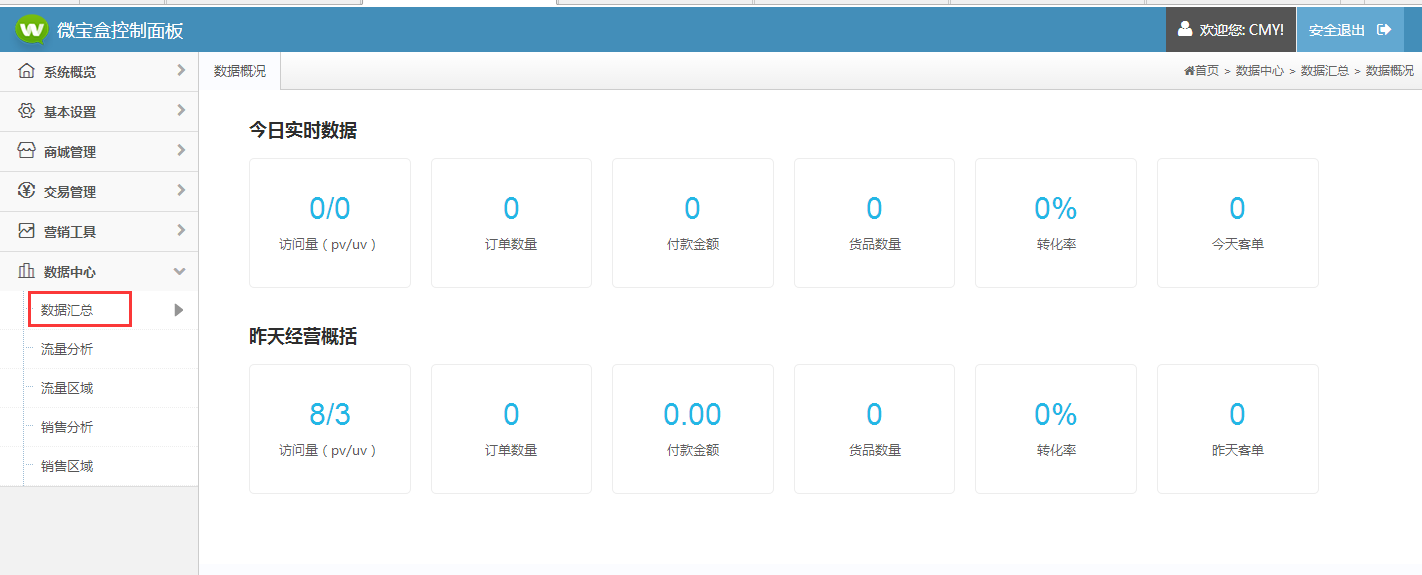Screen dimensions: 1422x575
Task: Click the 今日实时数据 heading
Action: coord(303,130)
